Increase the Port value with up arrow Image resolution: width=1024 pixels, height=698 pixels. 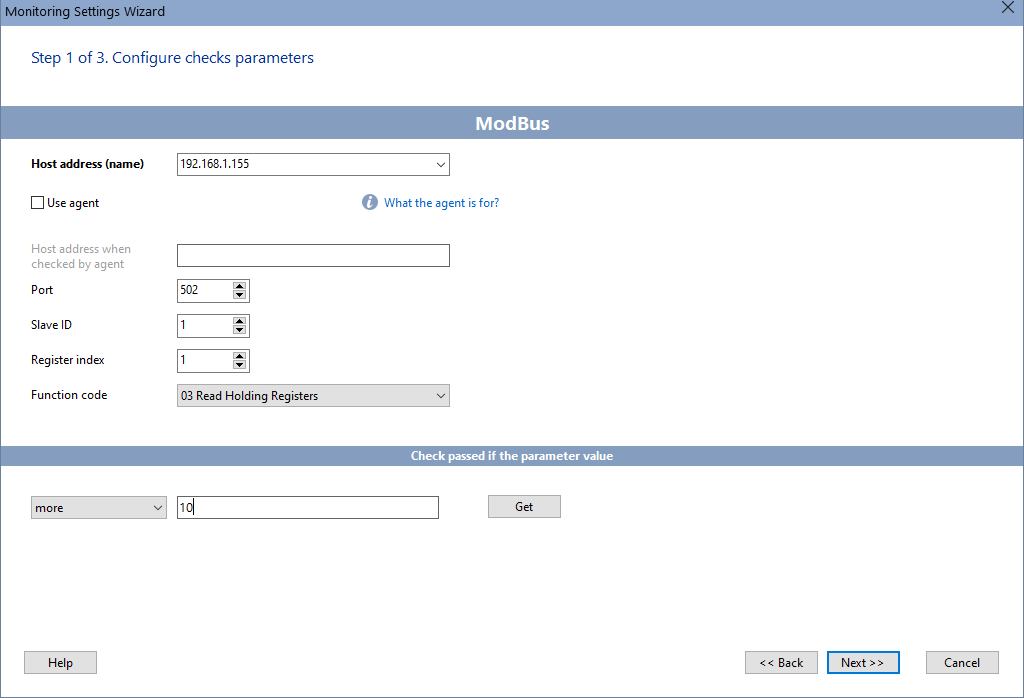[240, 286]
